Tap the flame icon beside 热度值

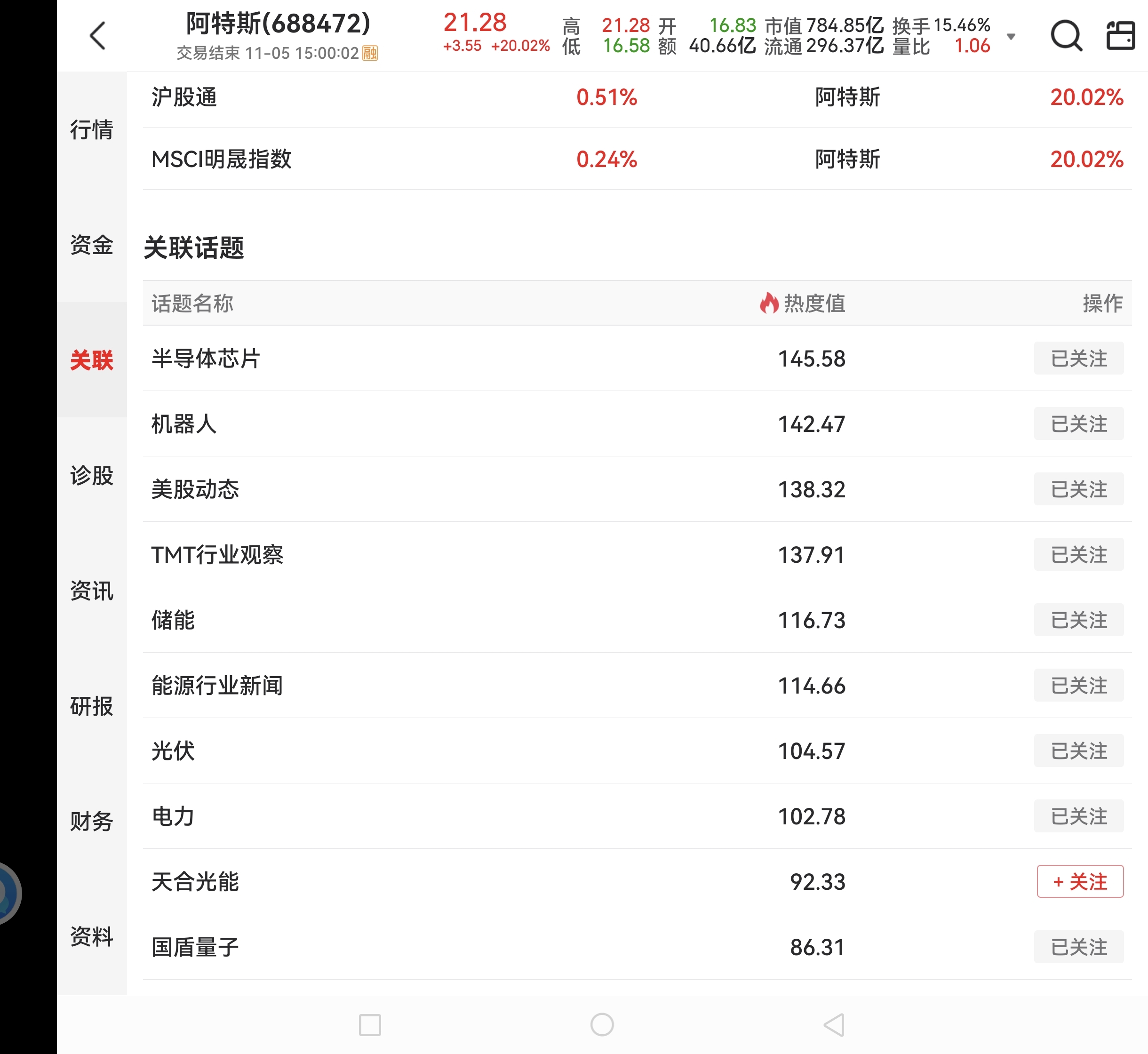coord(769,303)
